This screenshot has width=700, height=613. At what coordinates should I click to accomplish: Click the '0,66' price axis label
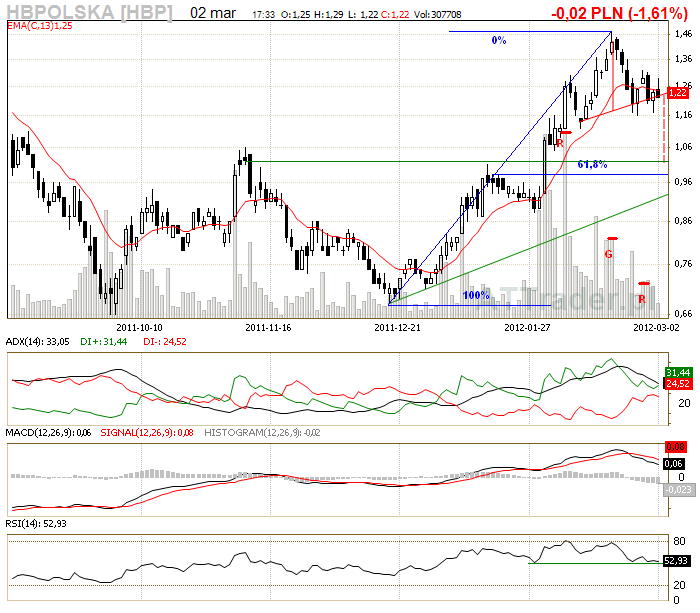[683, 314]
